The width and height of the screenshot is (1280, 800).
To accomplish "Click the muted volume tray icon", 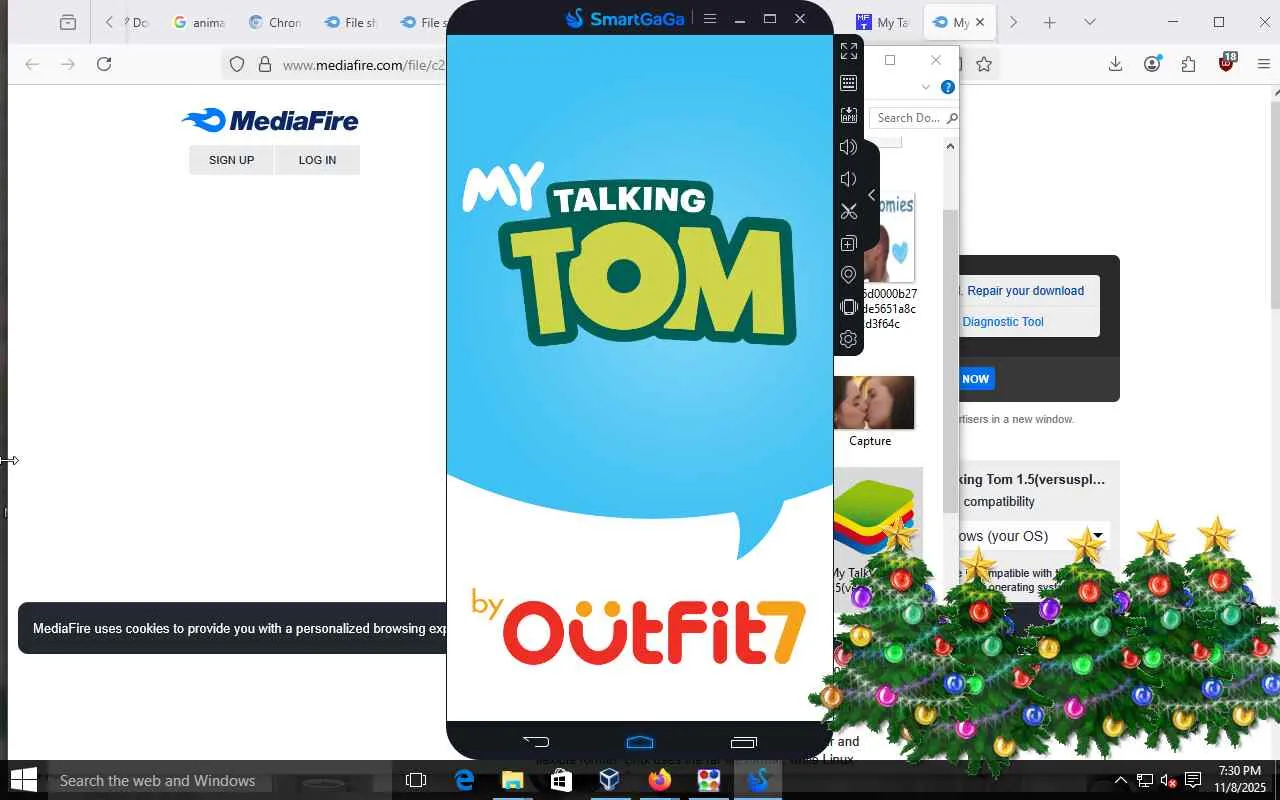I will pos(1168,780).
